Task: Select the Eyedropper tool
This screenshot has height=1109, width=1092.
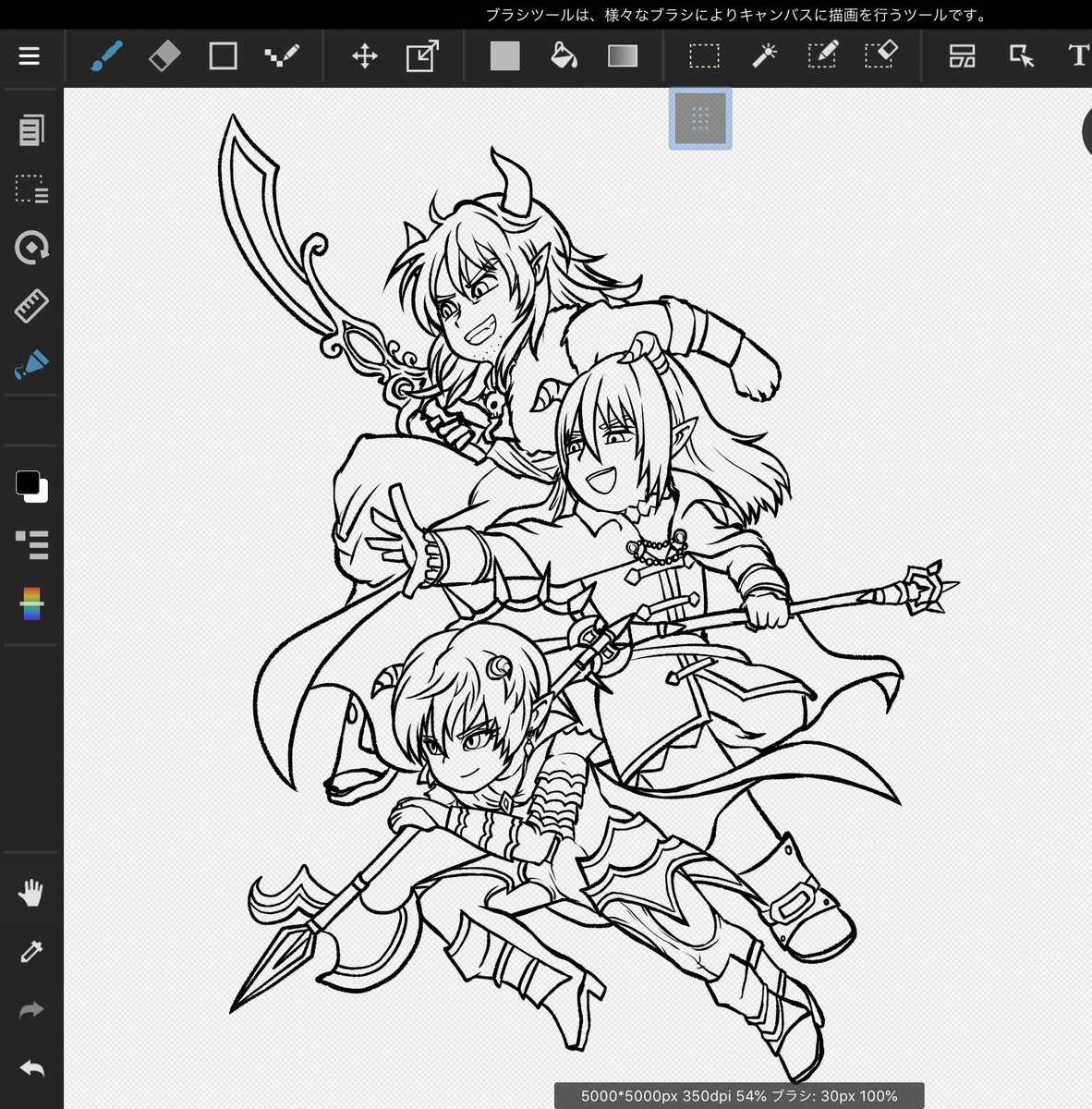Action: [31, 951]
